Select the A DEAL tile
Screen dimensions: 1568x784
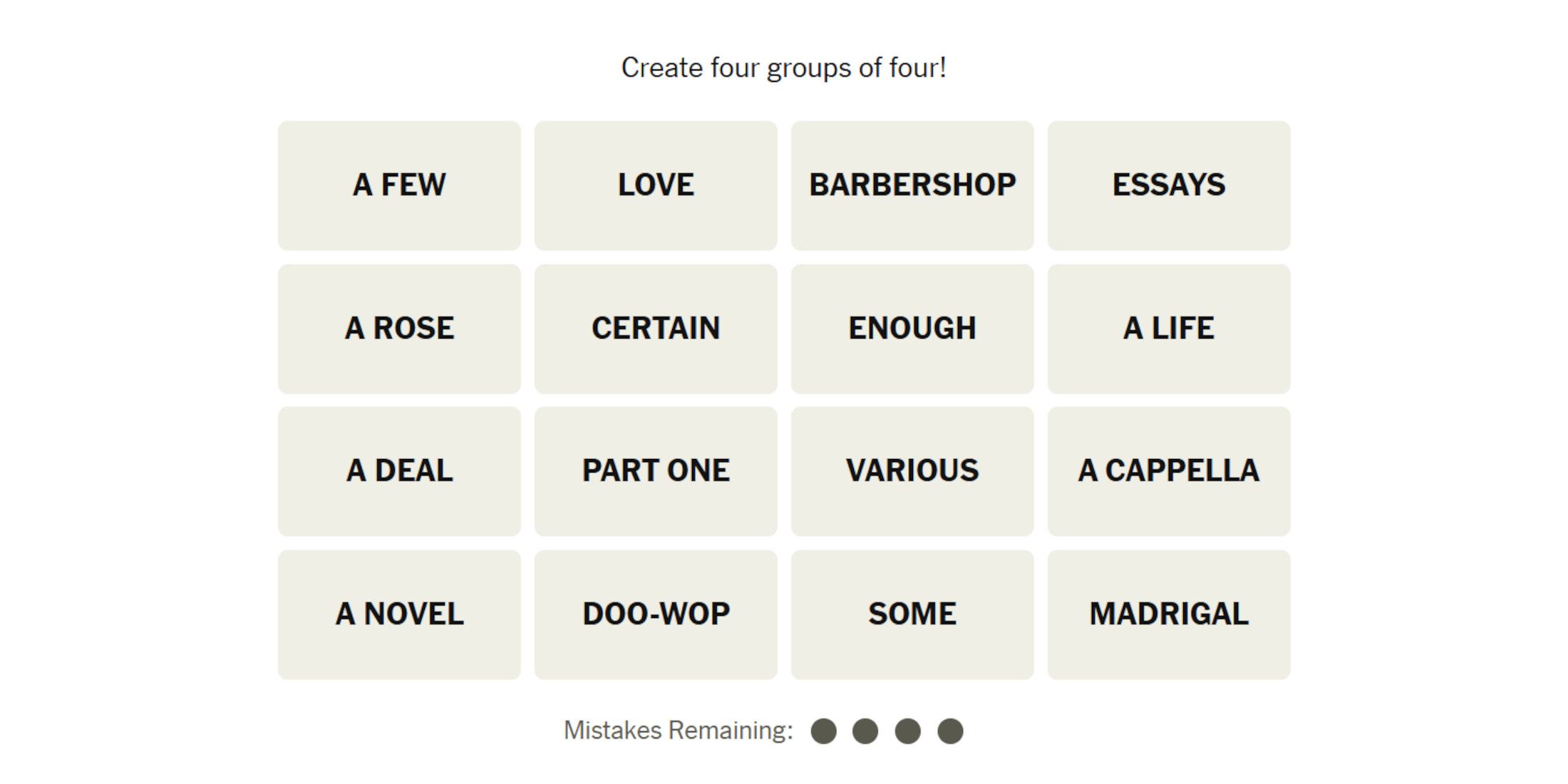coord(400,469)
